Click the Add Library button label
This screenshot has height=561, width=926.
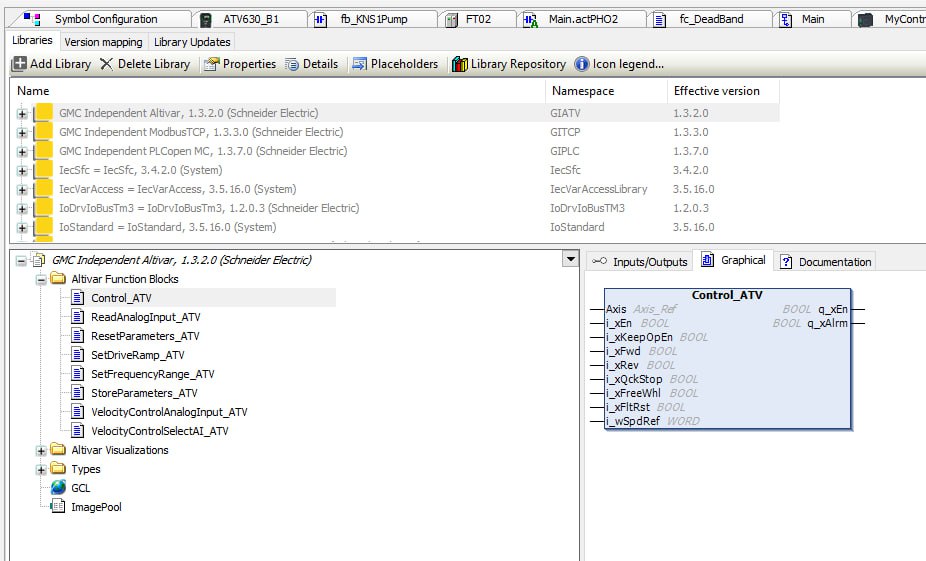tap(60, 64)
